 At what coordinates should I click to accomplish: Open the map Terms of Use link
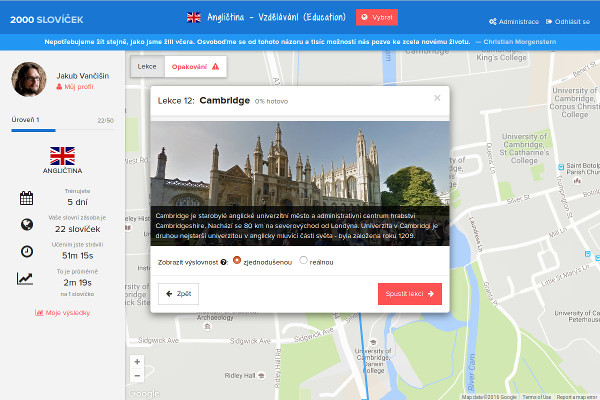[536, 397]
